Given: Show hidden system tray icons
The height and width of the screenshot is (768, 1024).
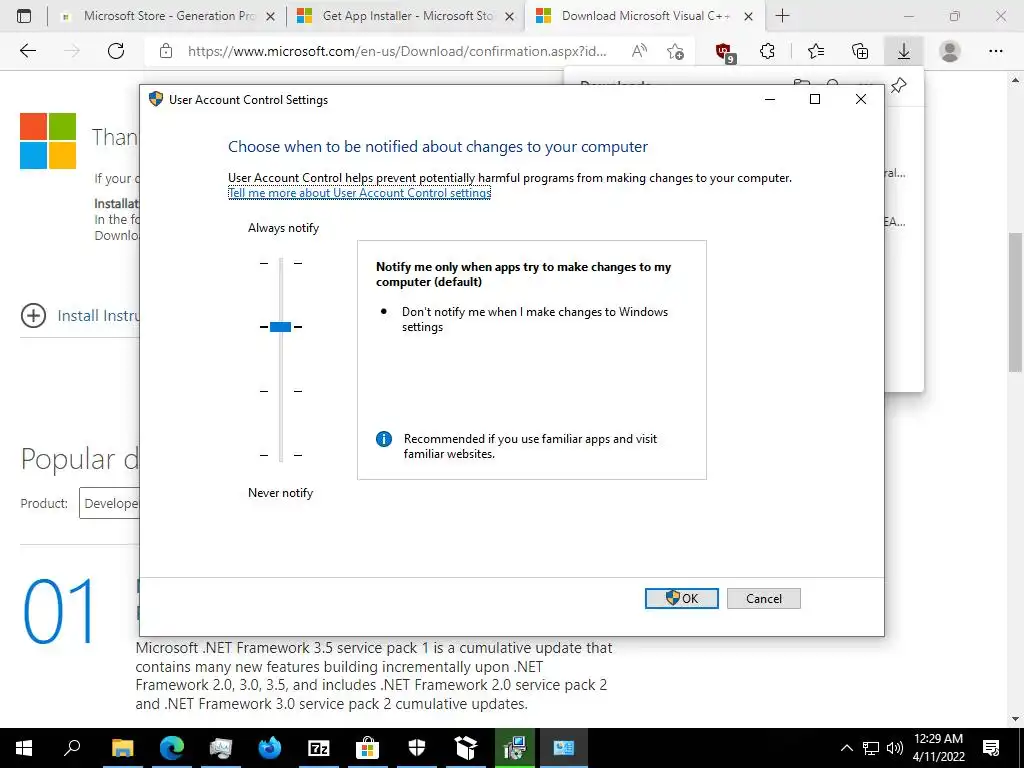Looking at the screenshot, I should pos(846,748).
